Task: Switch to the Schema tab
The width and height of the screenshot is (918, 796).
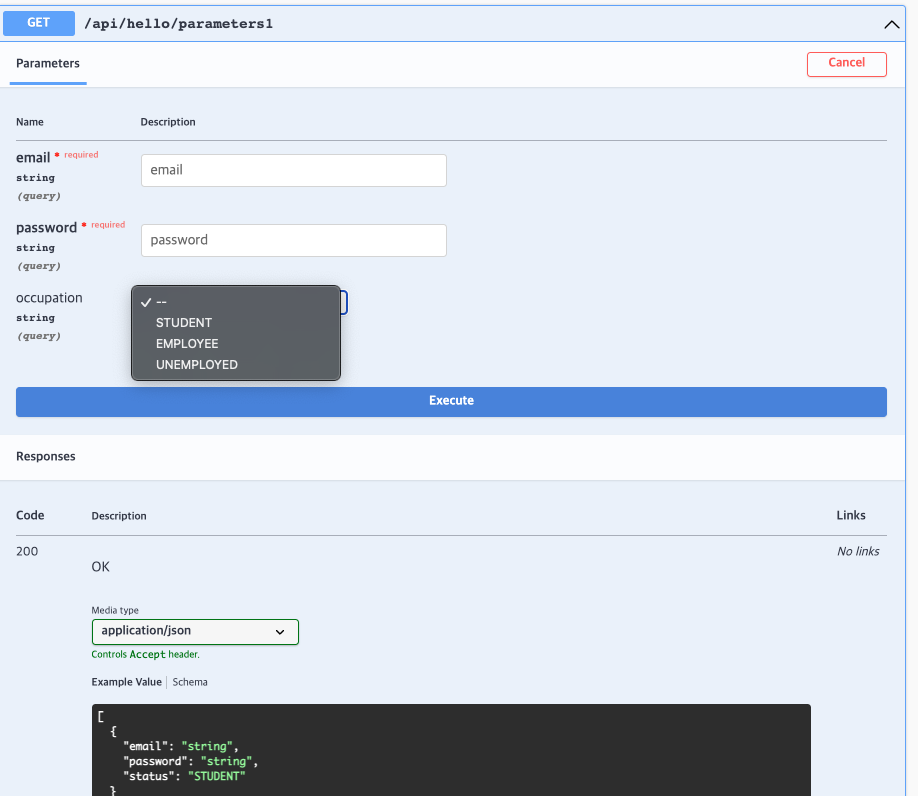Action: point(190,682)
